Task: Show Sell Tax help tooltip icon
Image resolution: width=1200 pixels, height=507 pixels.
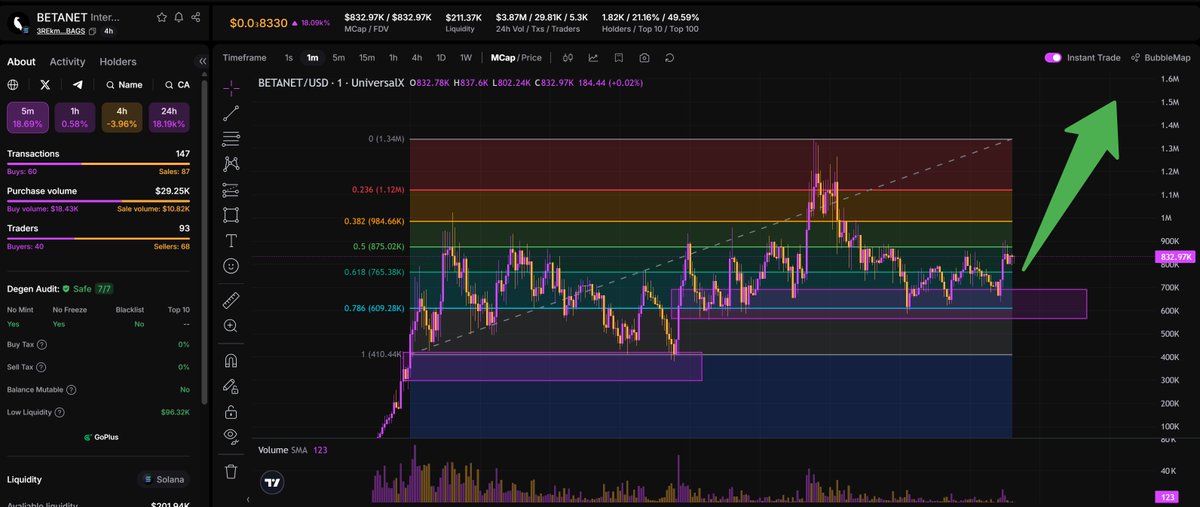Action: pyautogui.click(x=41, y=366)
